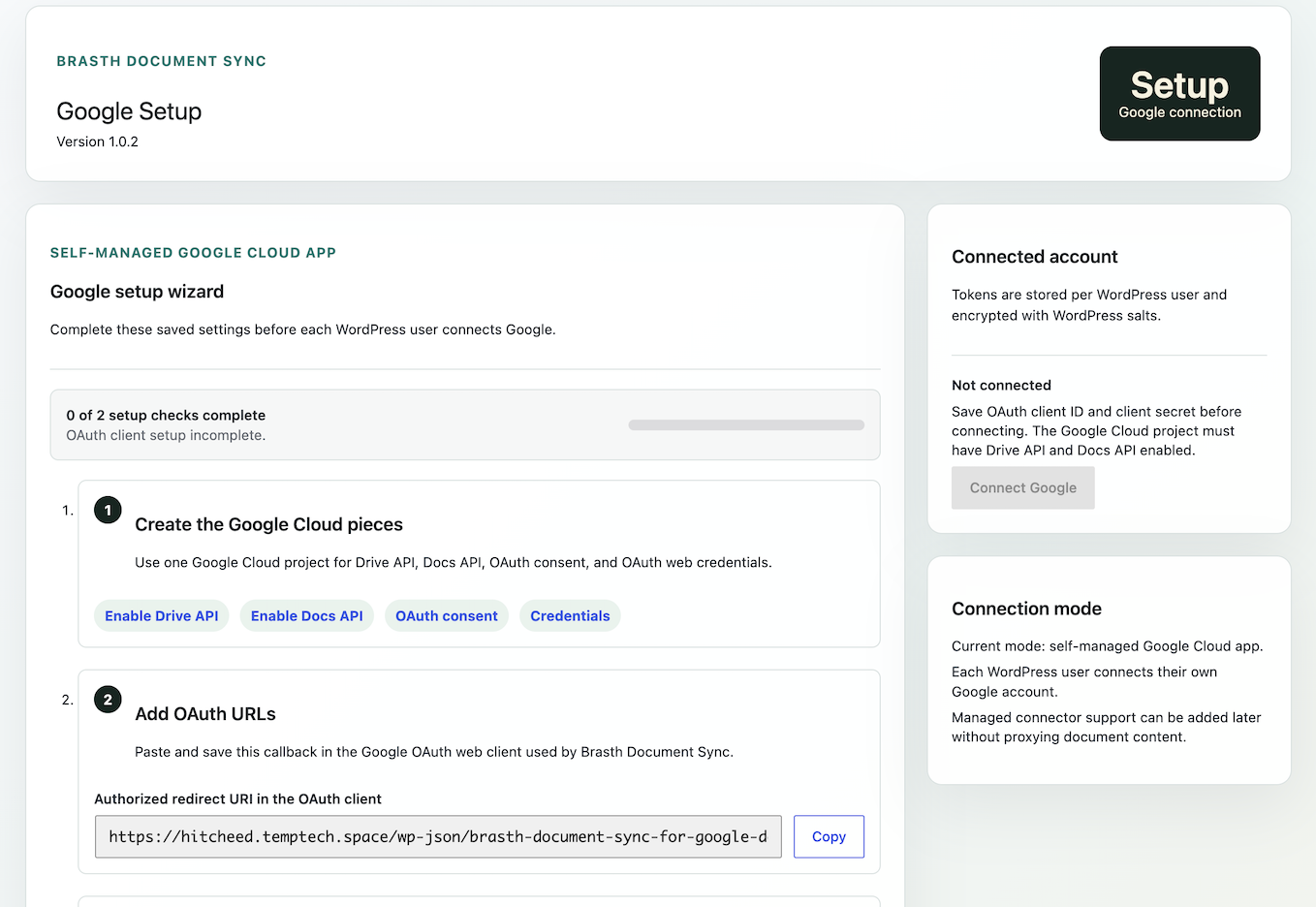This screenshot has width=1316, height=907.
Task: Click the "Connection mode" heading
Action: pyautogui.click(x=1026, y=609)
